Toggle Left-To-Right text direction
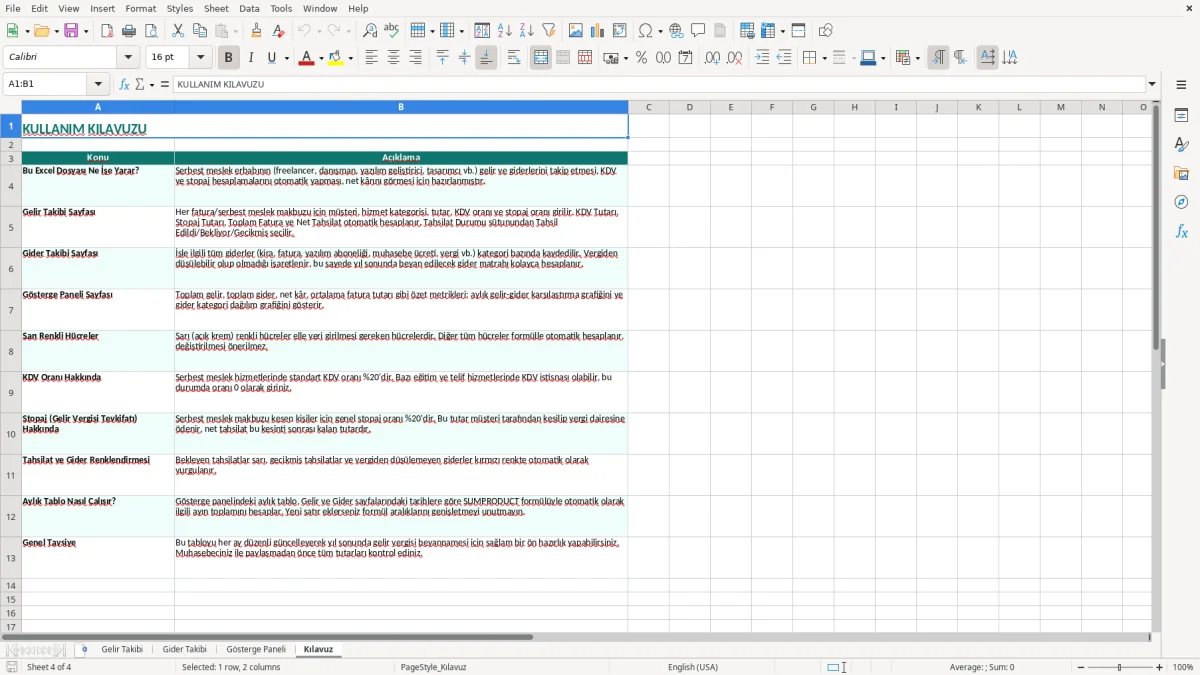Viewport: 1200px width, 675px height. 938,58
